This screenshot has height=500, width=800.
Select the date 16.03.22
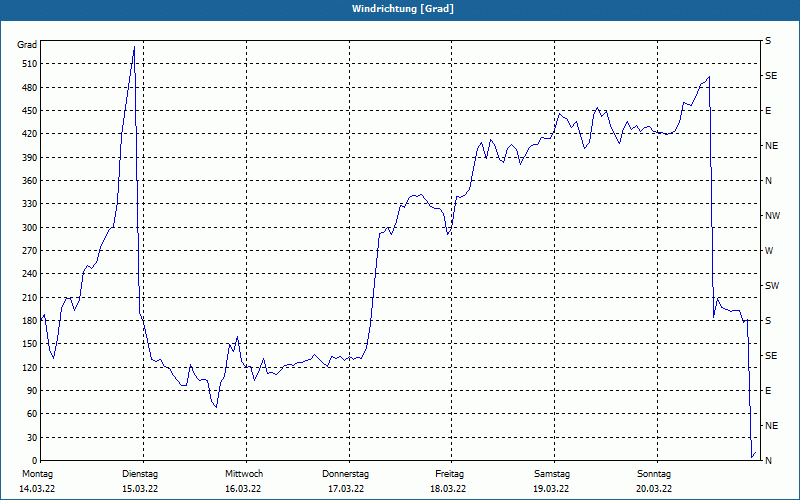click(x=243, y=489)
